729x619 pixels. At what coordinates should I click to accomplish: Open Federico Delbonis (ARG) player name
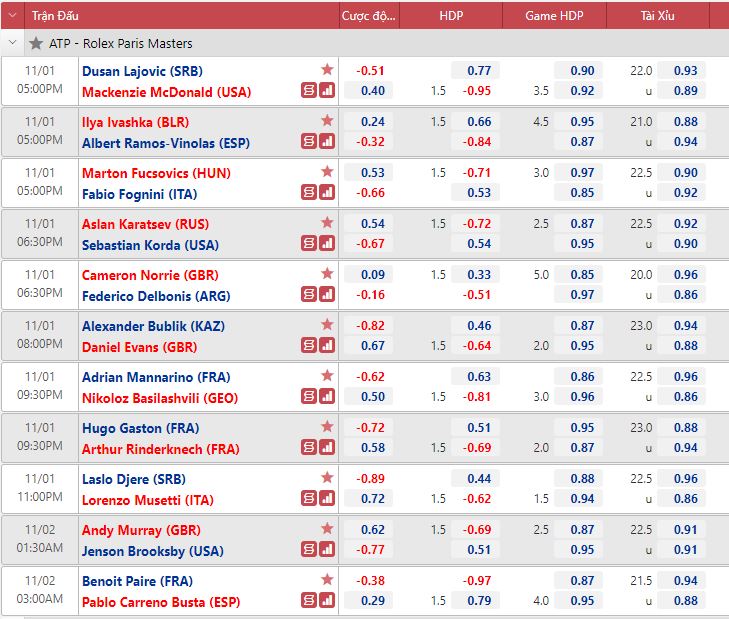coord(156,296)
